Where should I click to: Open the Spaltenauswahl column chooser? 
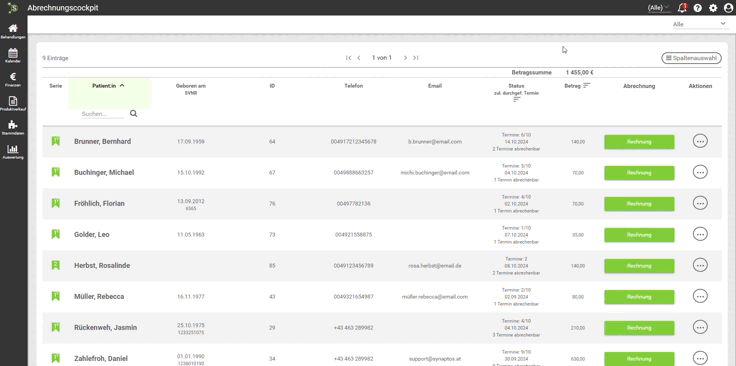click(691, 58)
